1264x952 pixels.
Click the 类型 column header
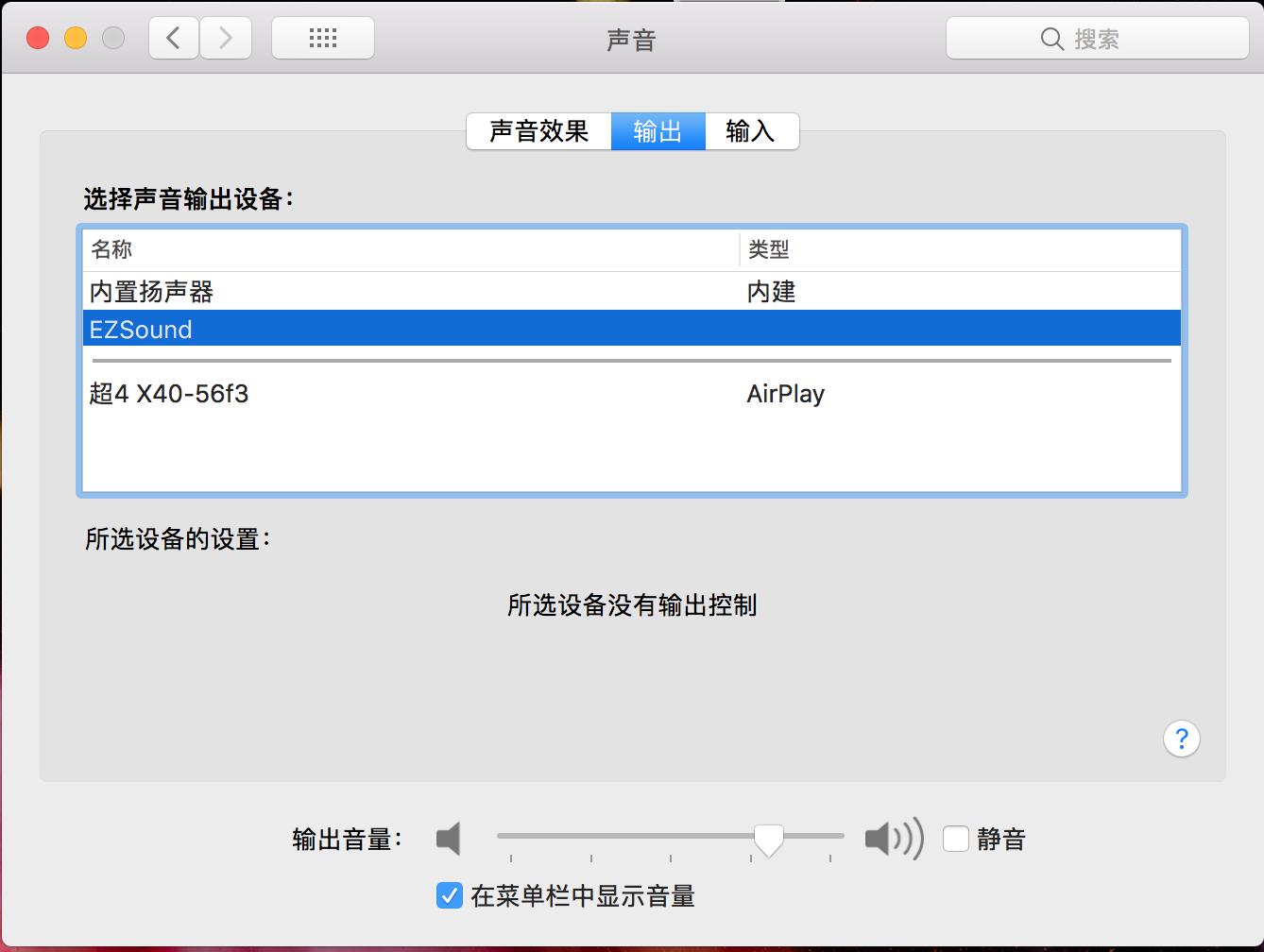click(767, 249)
